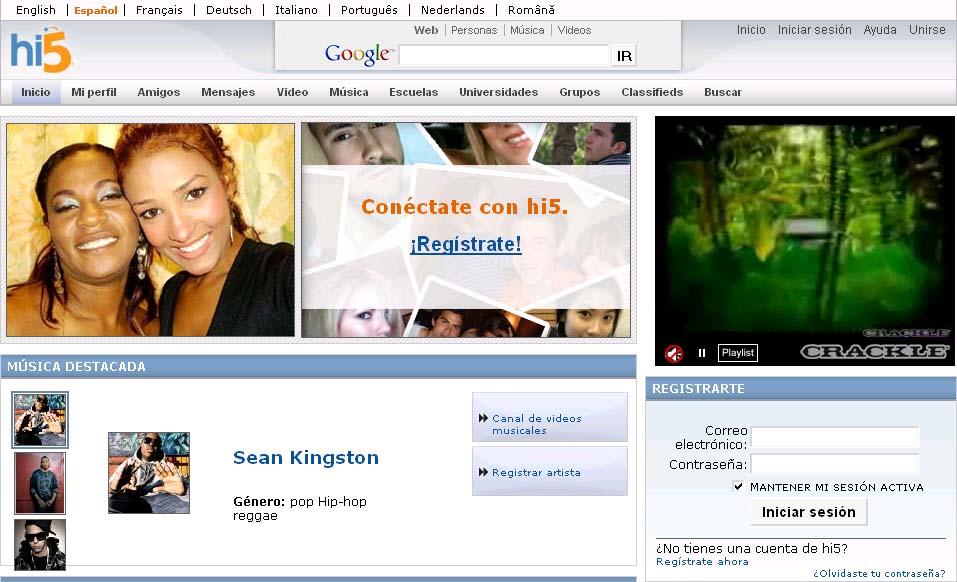Open the Video navigation item
The height and width of the screenshot is (582, 957).
292,92
